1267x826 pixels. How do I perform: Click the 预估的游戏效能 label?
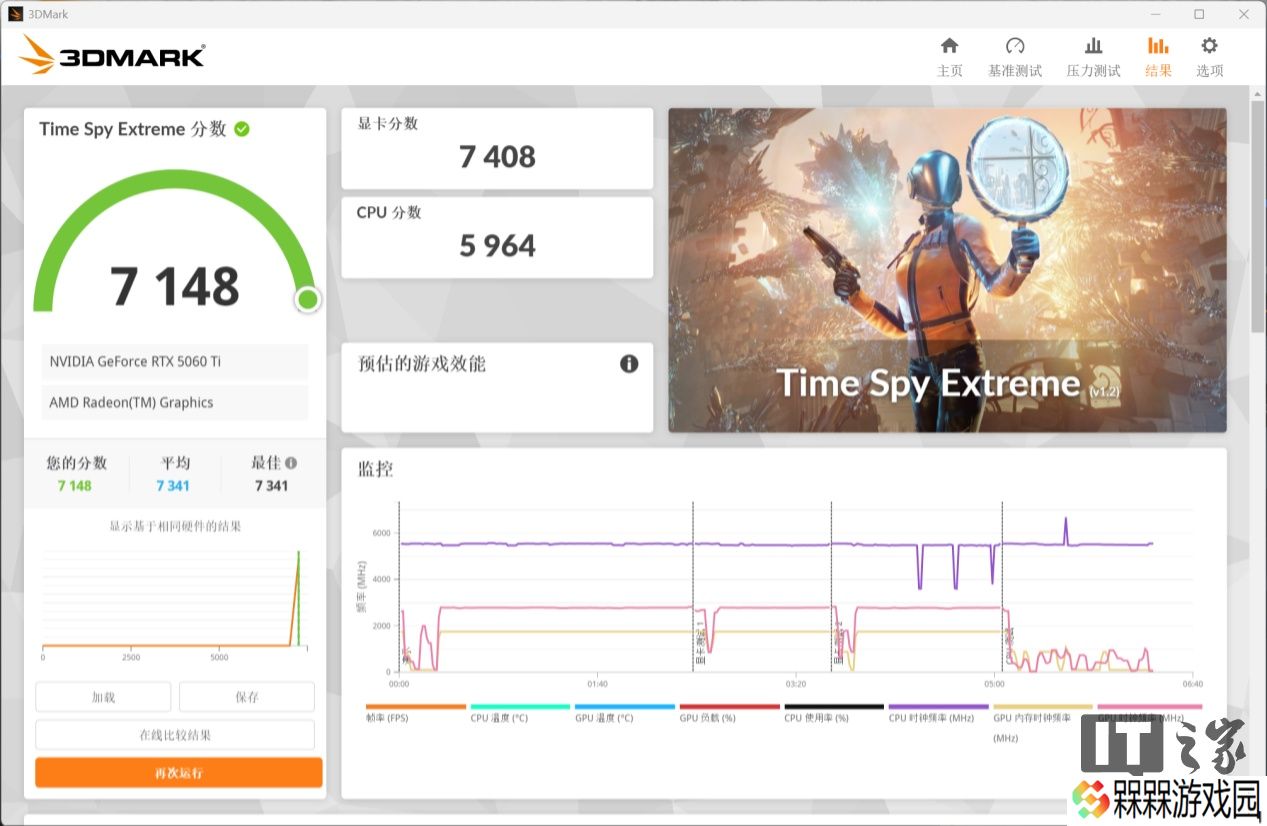point(422,364)
